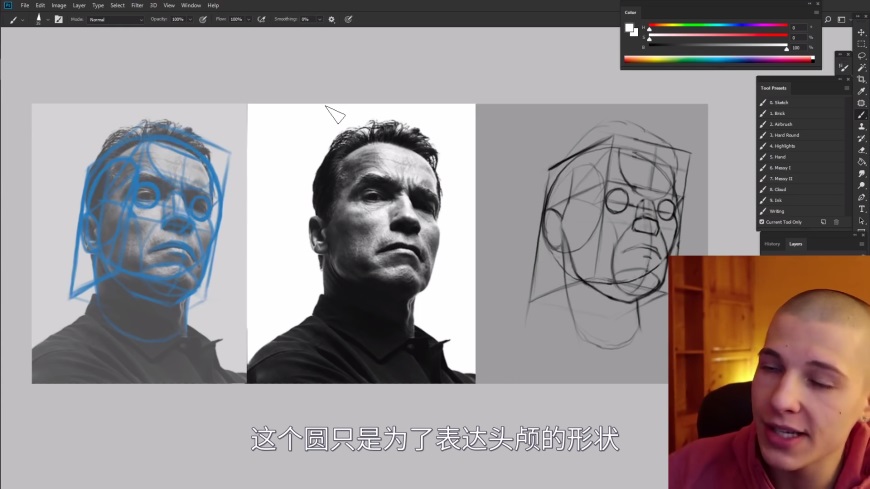Open the Image menu
870x489 pixels.
tap(59, 5)
